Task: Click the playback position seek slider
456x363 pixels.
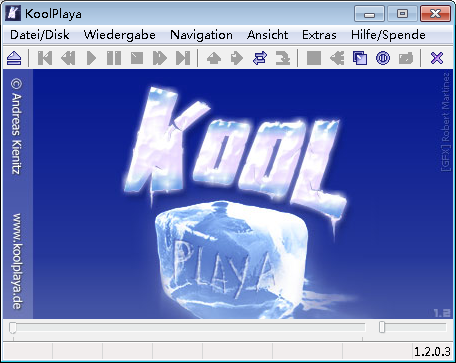Action: pos(188,327)
